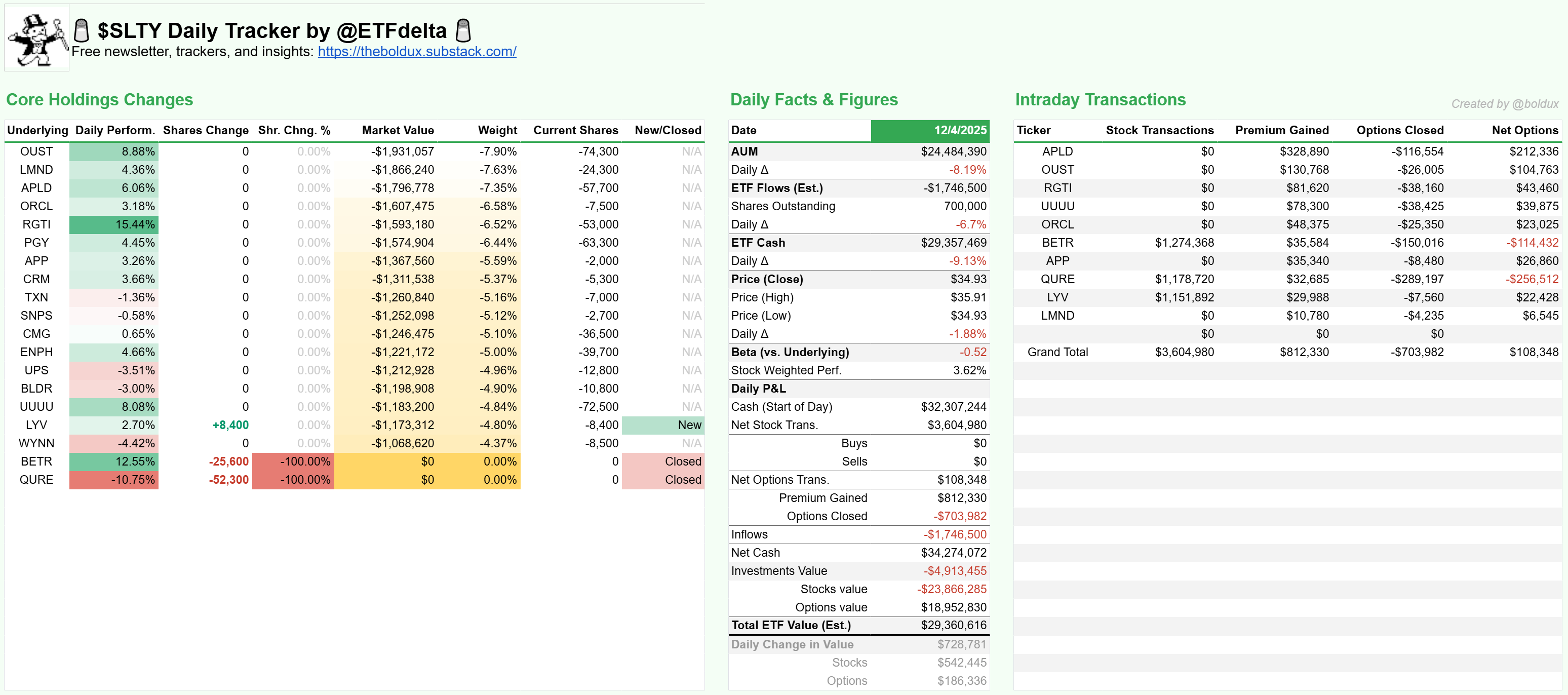Select the Core Holdings Changes heading
This screenshot has width=1568, height=695.
(x=99, y=100)
